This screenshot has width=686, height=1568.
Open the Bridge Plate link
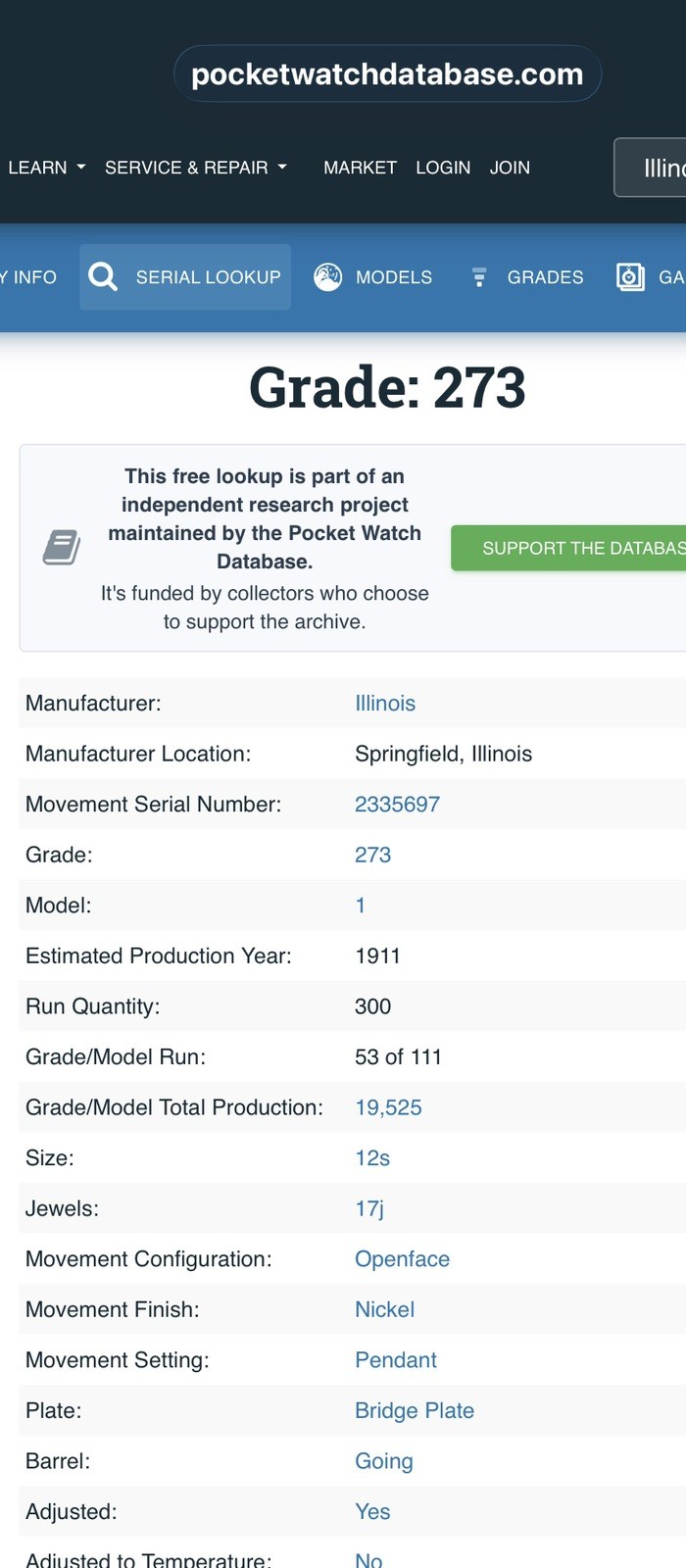[415, 1410]
